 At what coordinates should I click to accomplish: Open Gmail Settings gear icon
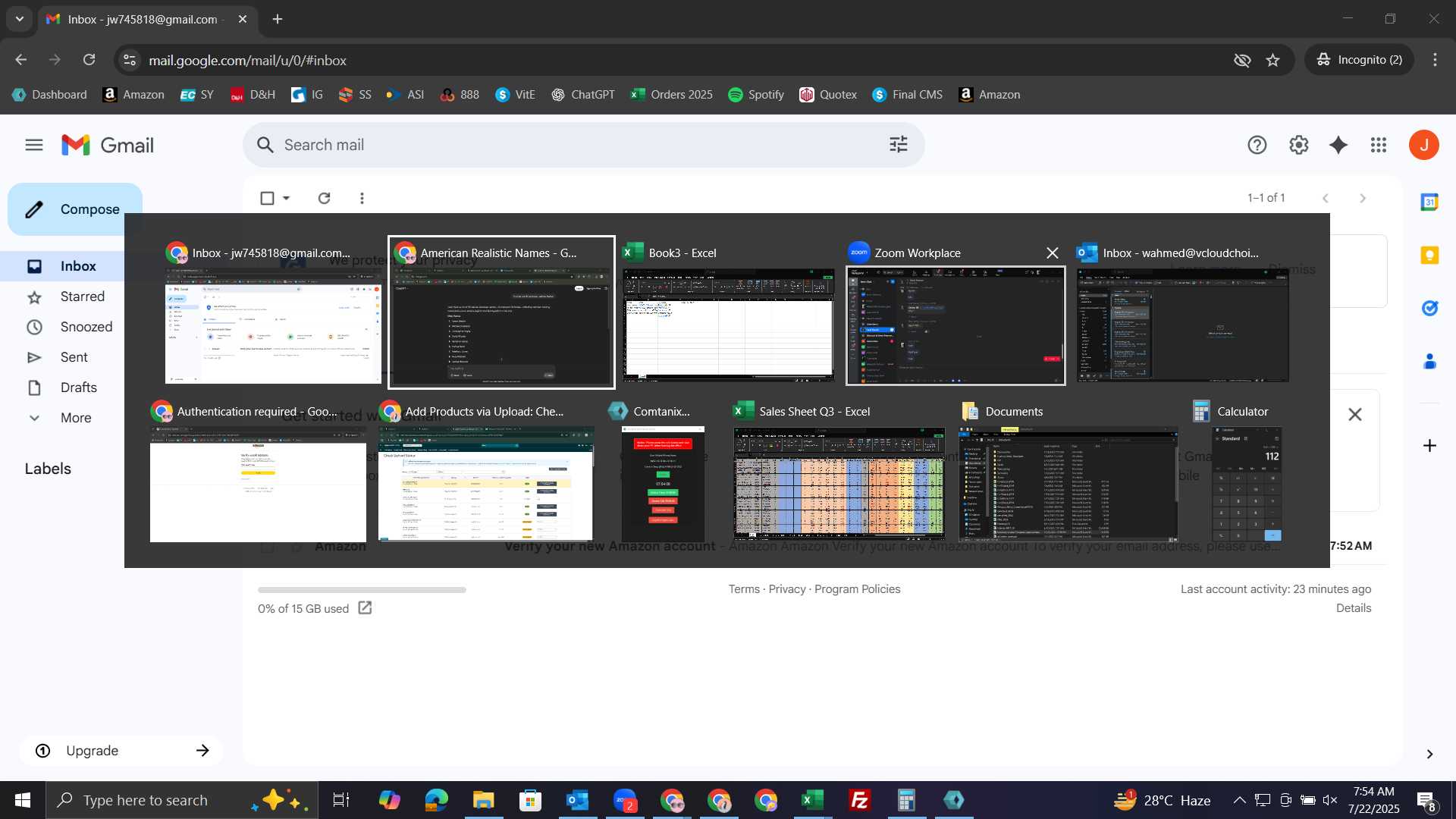coord(1299,145)
